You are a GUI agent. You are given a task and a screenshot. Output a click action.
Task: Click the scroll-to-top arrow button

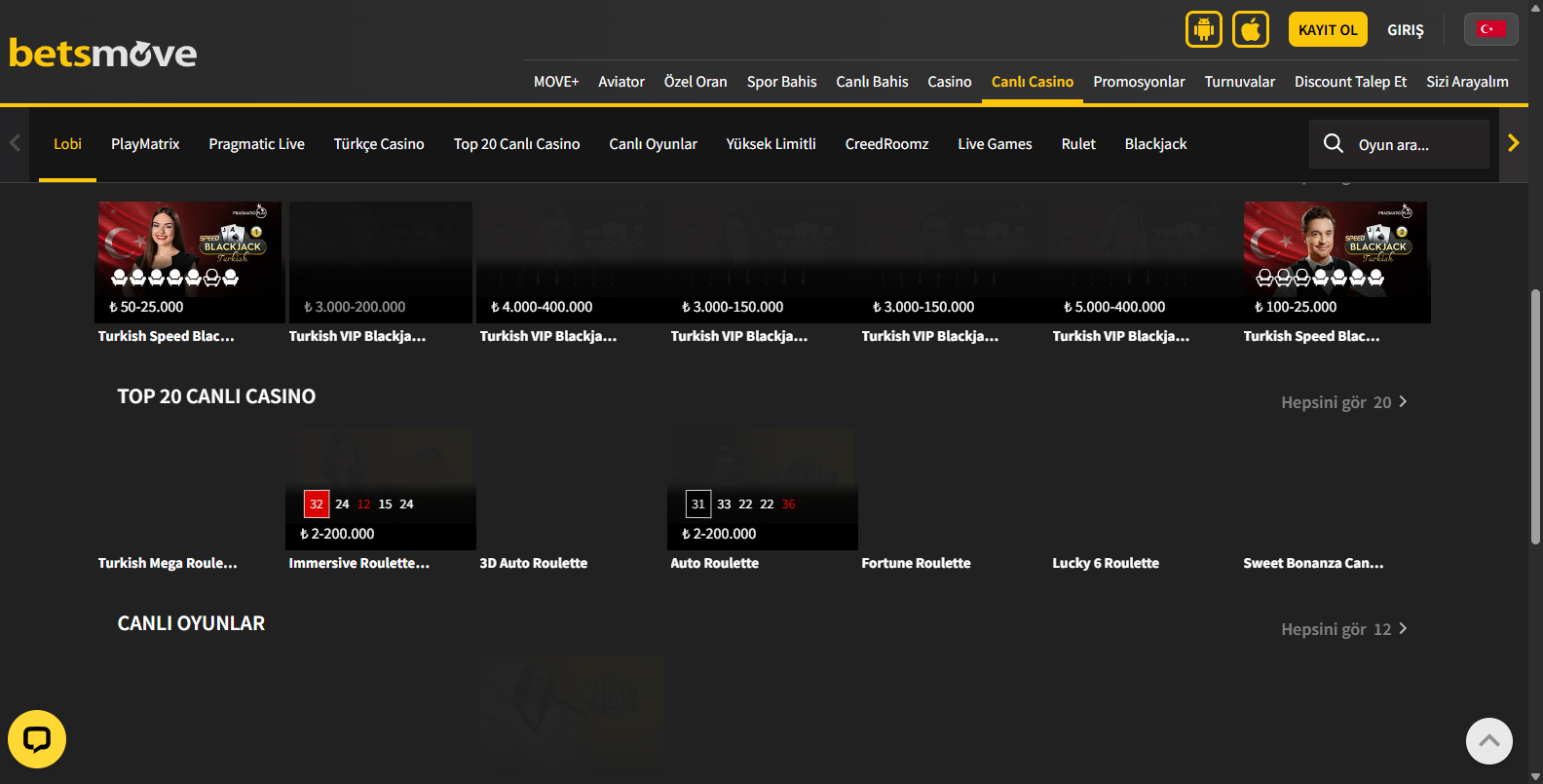point(1489,741)
